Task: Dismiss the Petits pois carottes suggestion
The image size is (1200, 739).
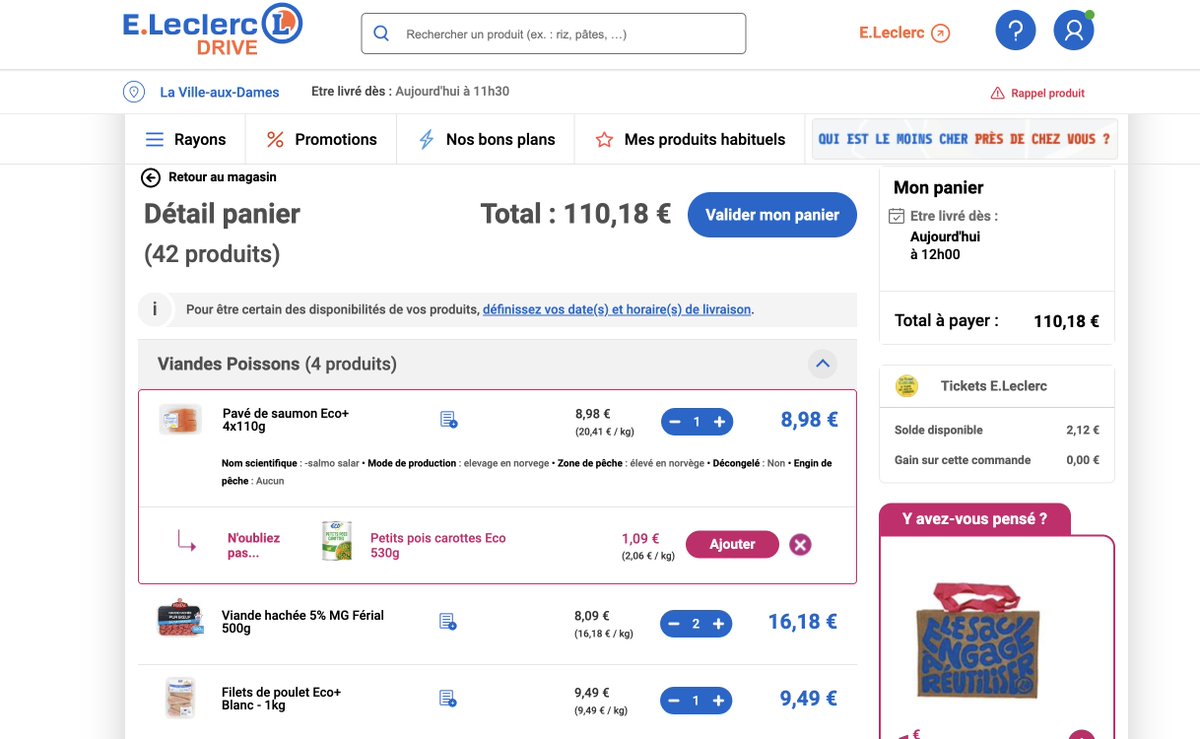Action: pos(800,545)
